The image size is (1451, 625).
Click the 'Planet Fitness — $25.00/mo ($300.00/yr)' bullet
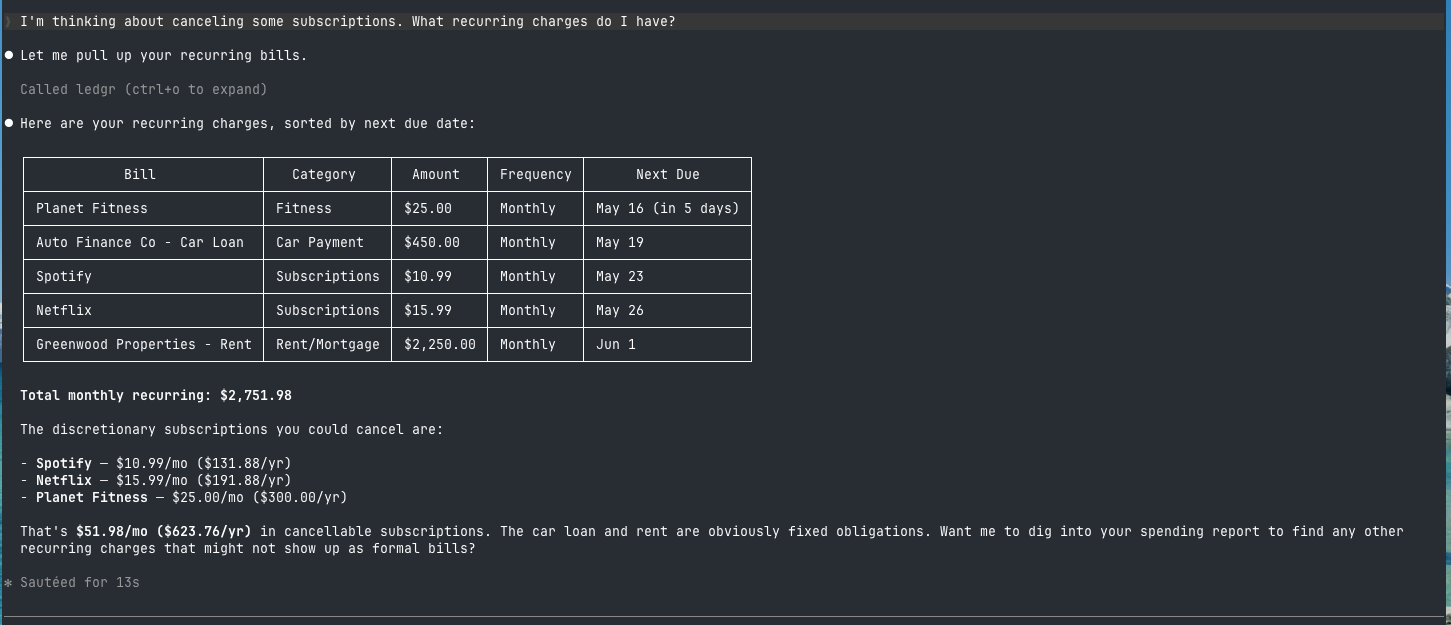click(x=184, y=497)
